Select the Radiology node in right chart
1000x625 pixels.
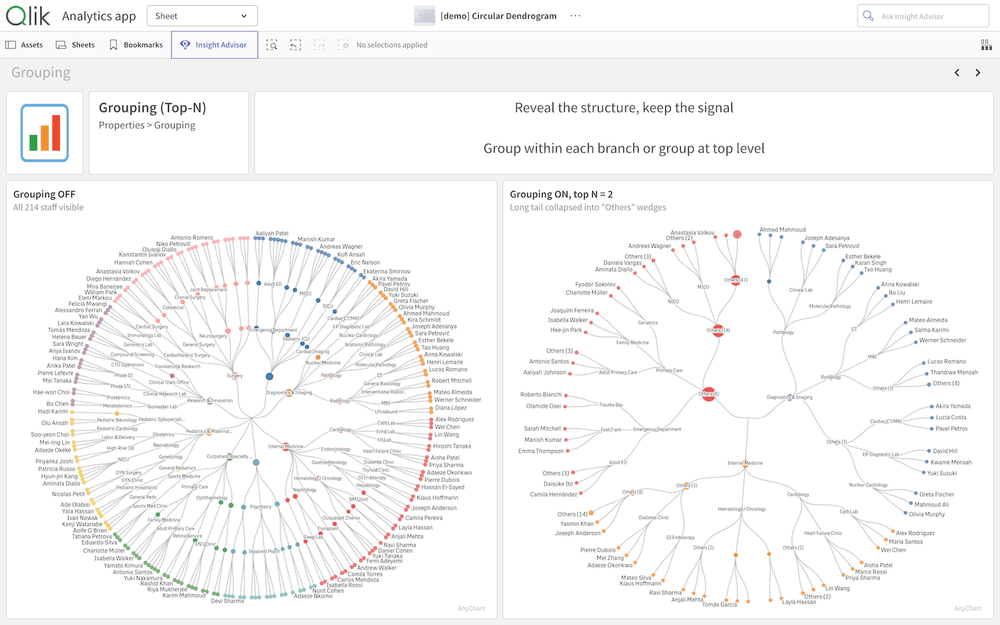click(831, 377)
